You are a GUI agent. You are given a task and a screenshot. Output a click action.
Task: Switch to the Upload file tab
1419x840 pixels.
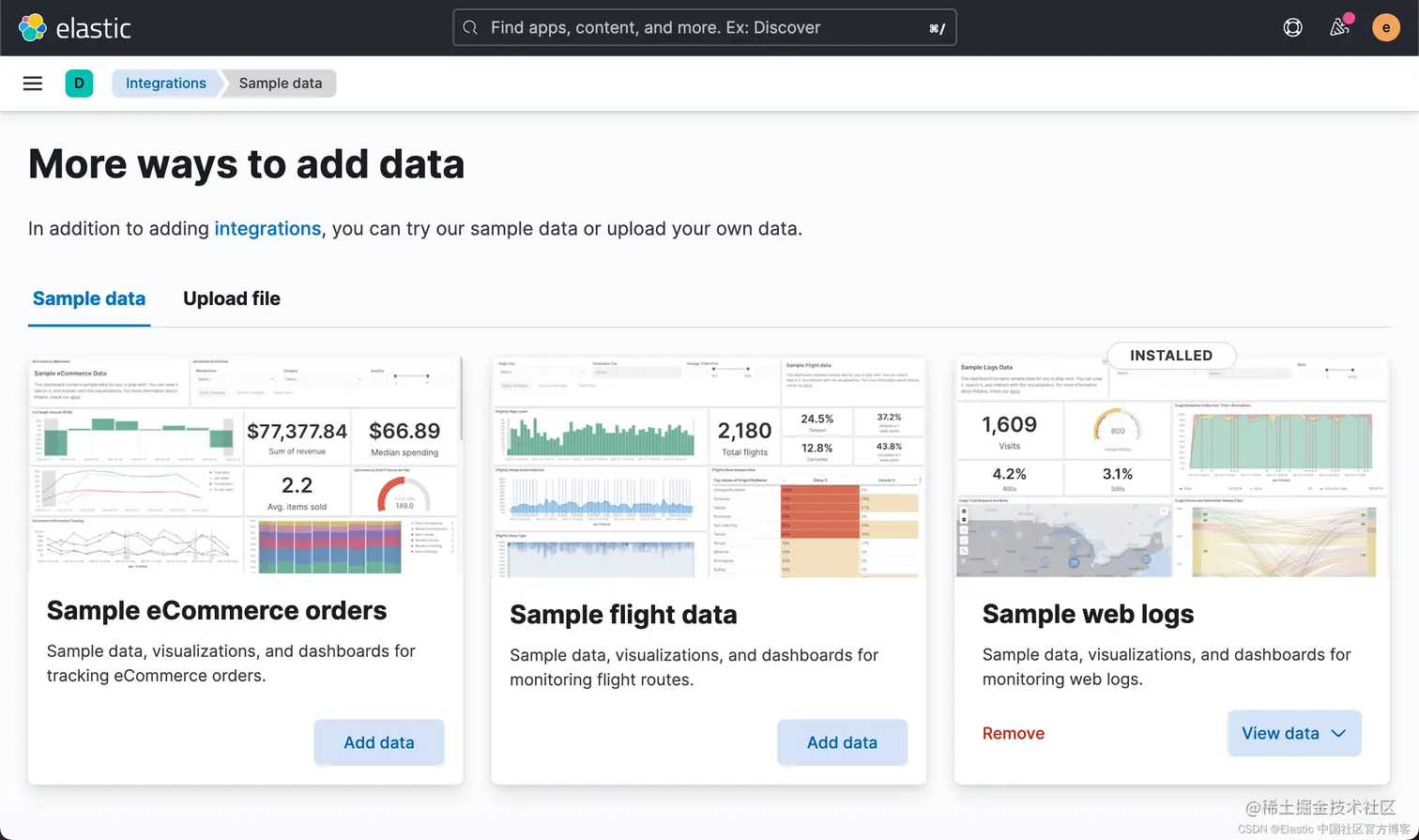[232, 299]
